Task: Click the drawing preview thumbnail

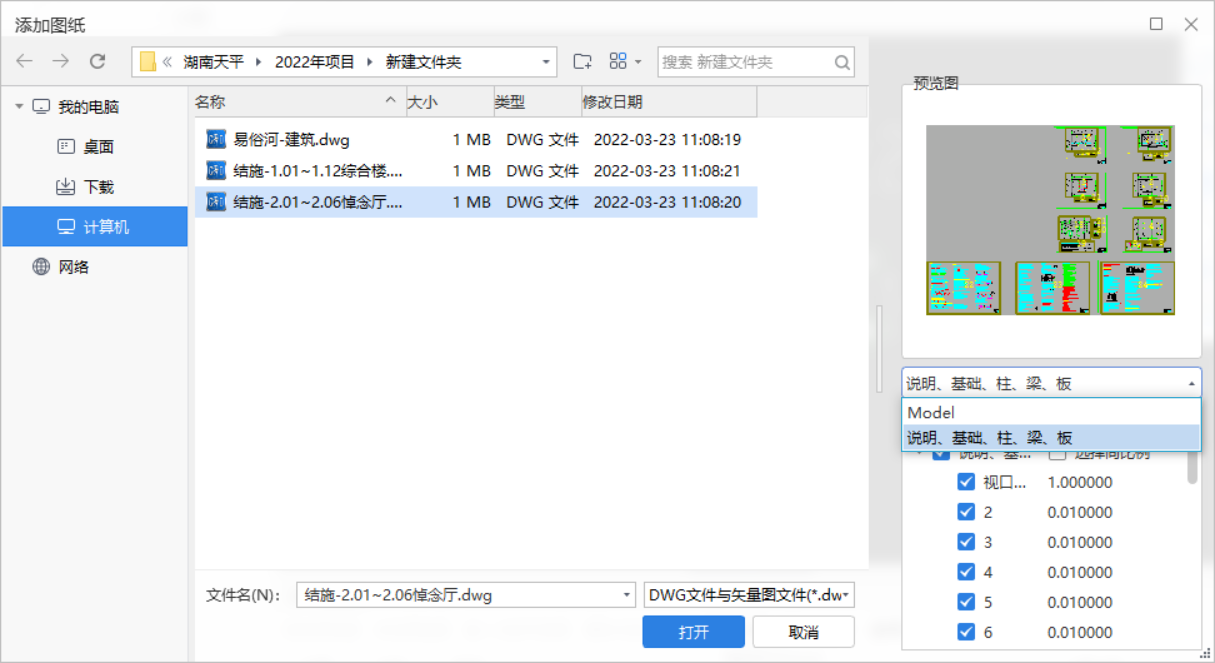Action: [1050, 220]
